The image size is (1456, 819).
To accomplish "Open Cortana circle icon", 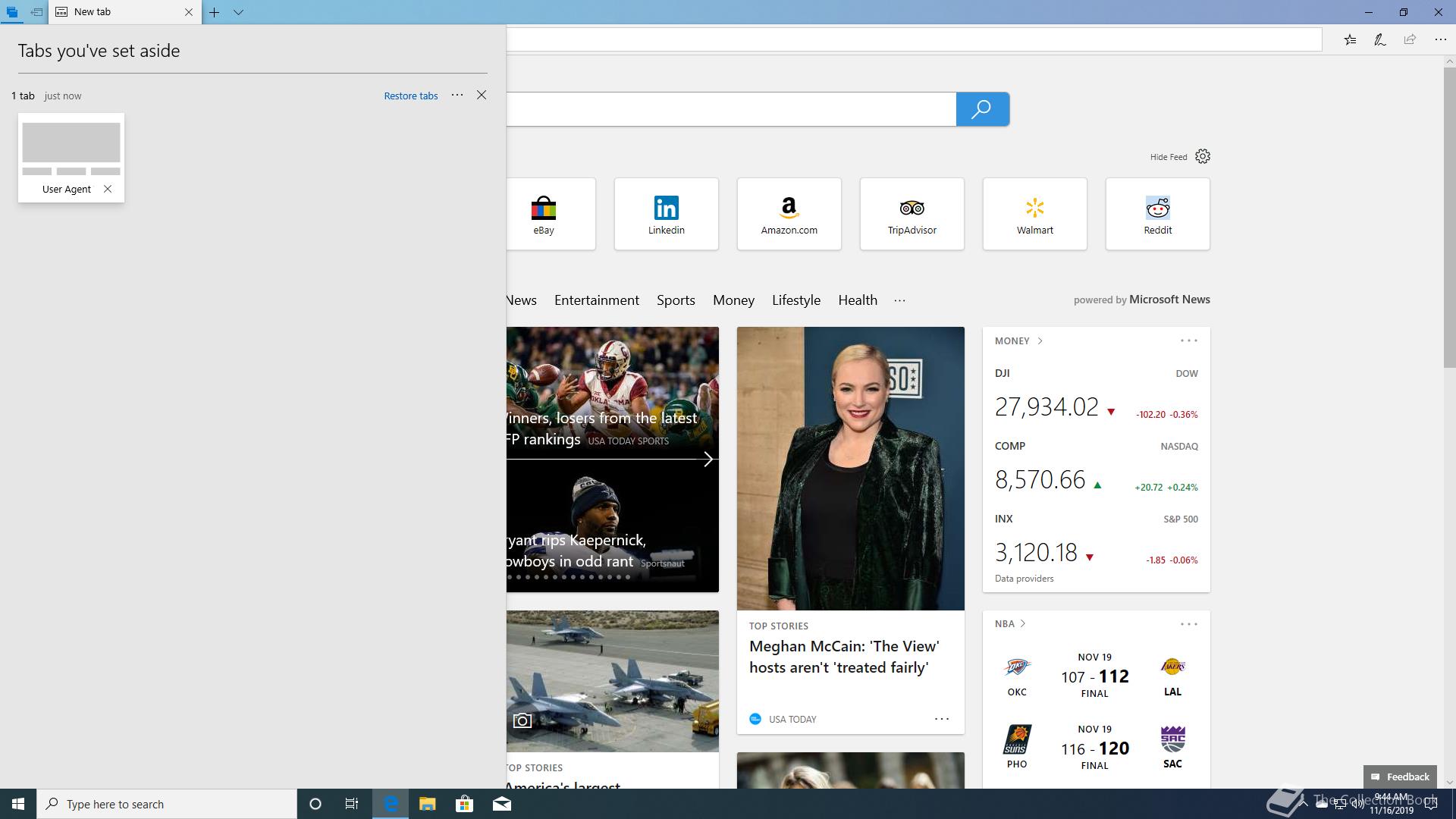I will coord(315,804).
